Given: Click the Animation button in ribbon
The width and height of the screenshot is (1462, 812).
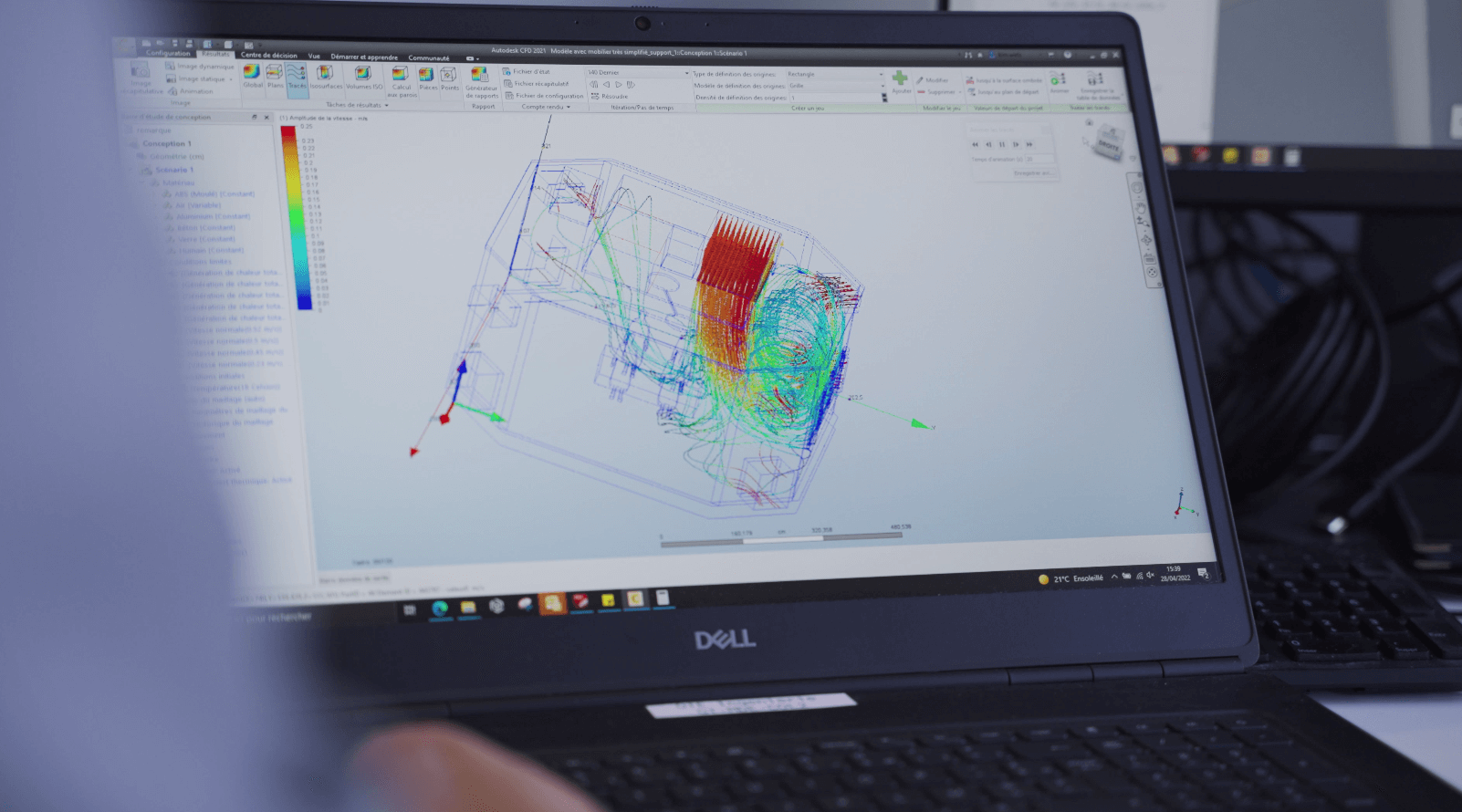Looking at the screenshot, I should click(x=190, y=91).
